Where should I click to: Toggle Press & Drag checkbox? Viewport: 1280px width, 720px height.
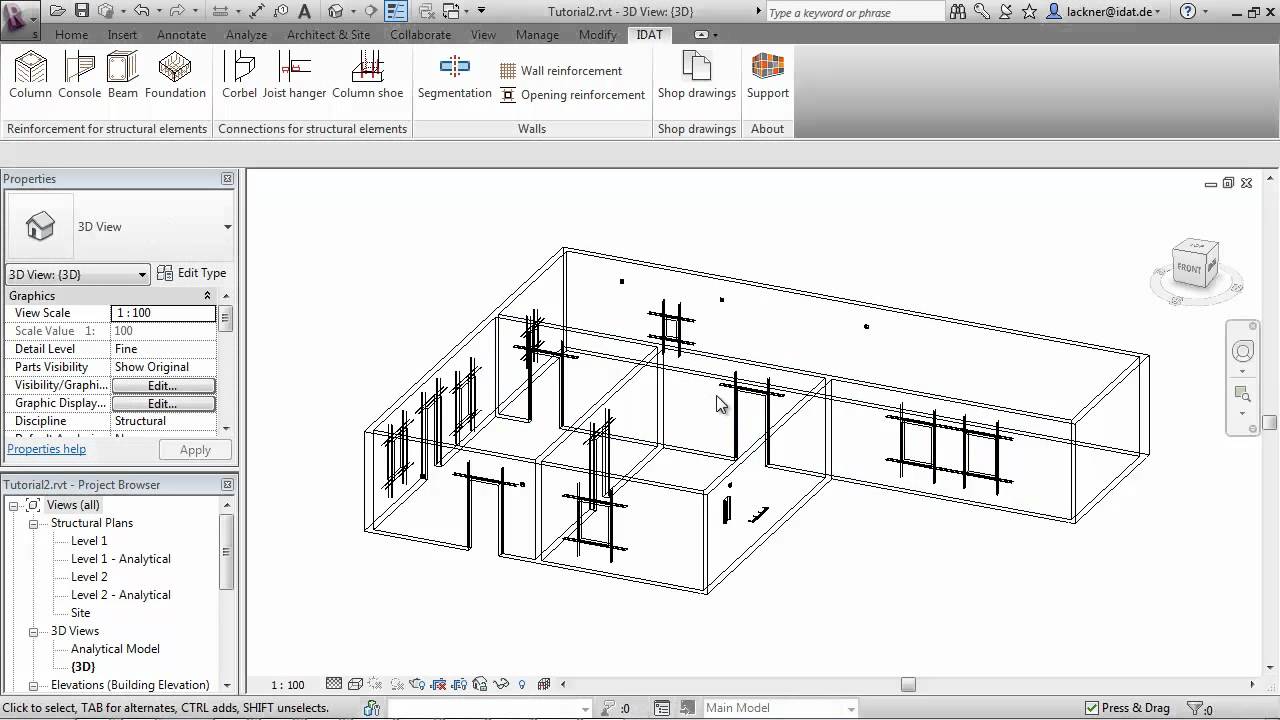pyautogui.click(x=1092, y=708)
